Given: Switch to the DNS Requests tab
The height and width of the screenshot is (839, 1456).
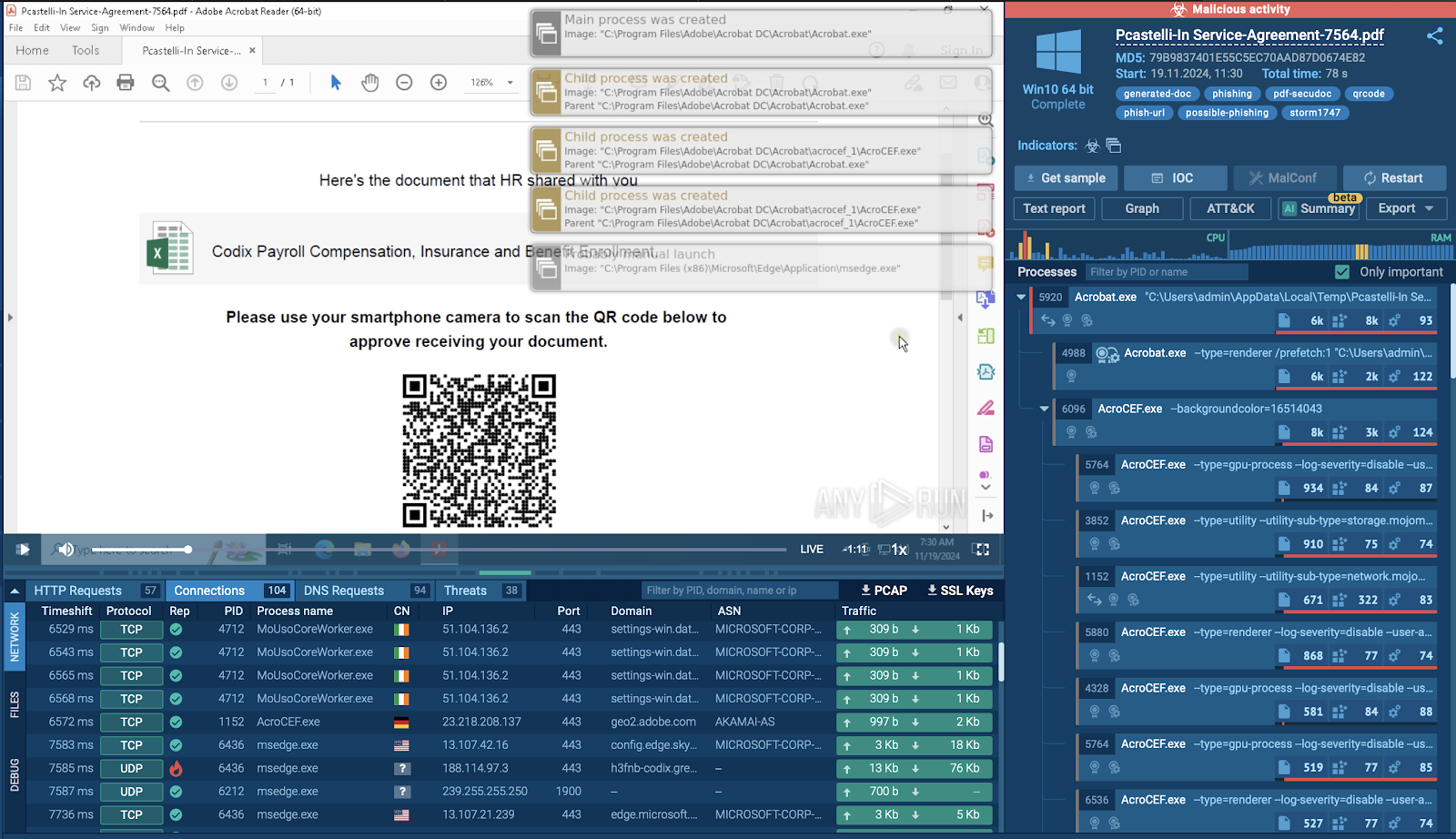Looking at the screenshot, I should tap(364, 591).
